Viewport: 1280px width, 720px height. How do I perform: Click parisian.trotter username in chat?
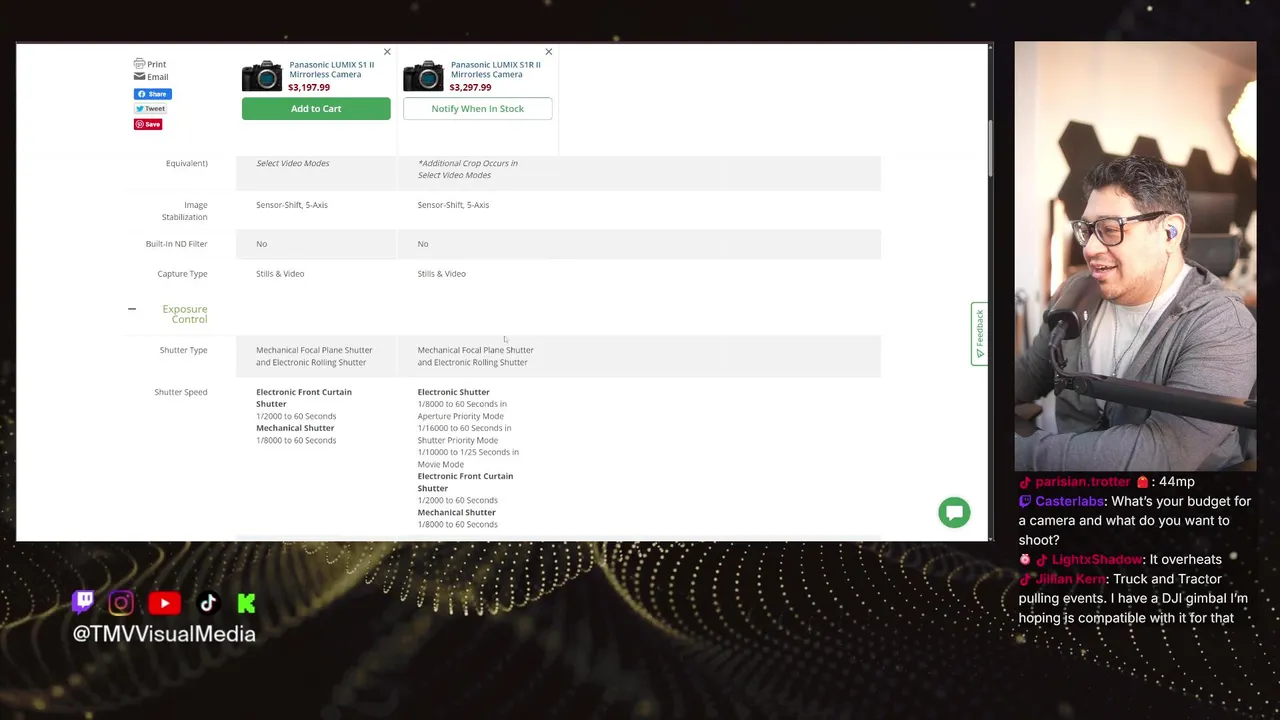point(1082,482)
